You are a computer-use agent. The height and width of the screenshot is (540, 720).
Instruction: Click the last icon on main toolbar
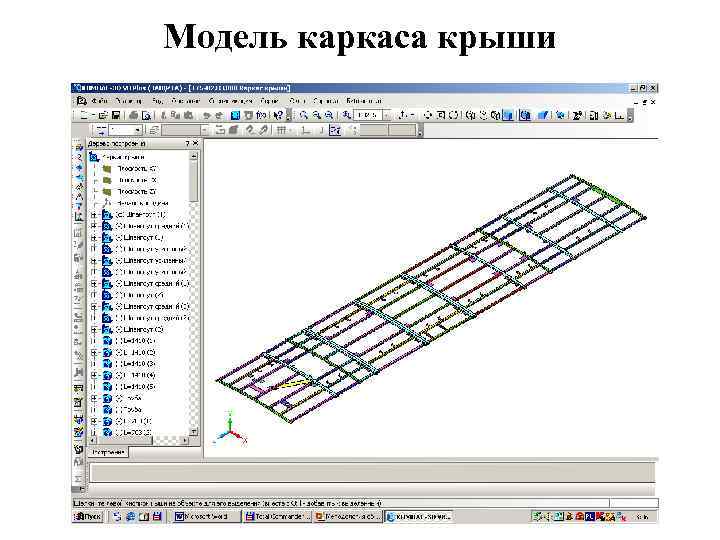[x=619, y=115]
